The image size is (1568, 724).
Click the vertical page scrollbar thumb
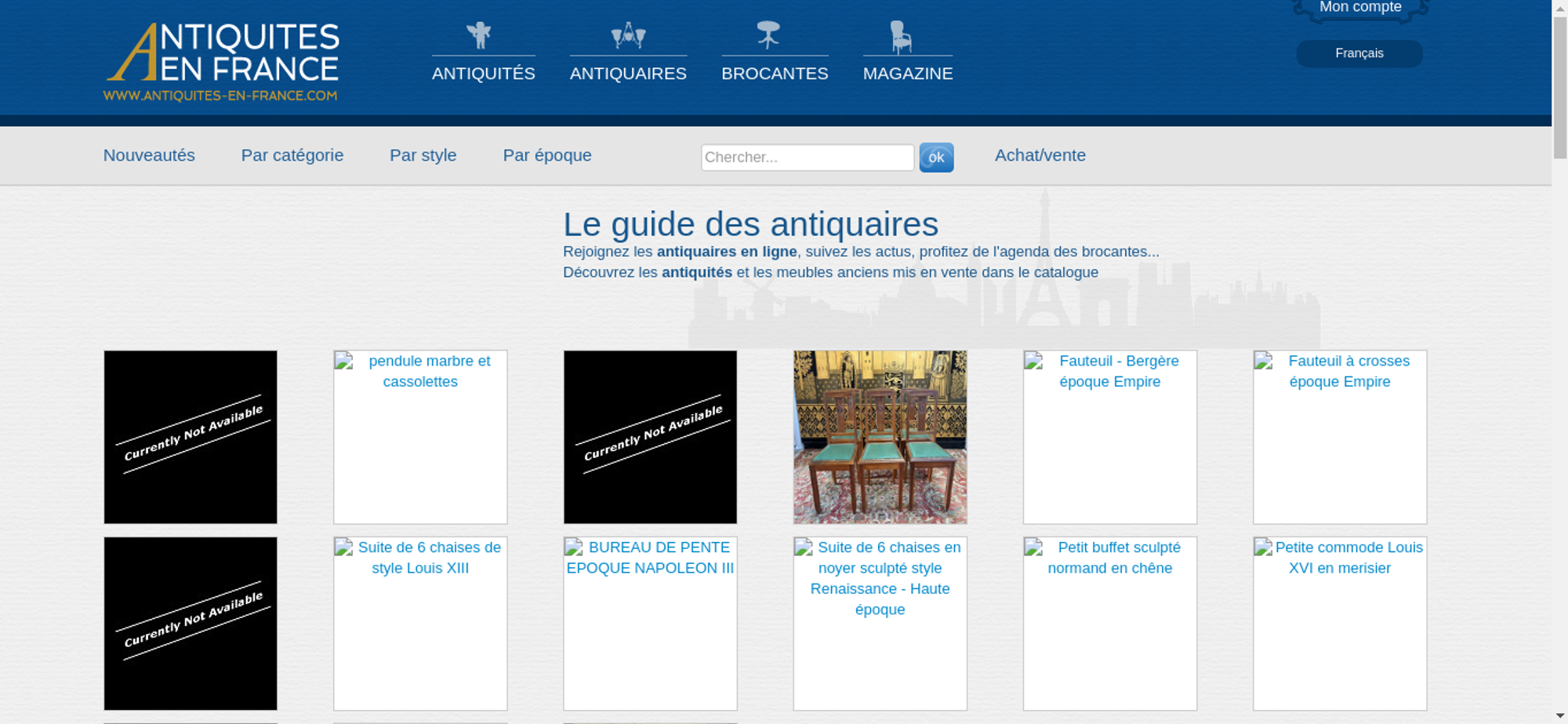click(1560, 86)
